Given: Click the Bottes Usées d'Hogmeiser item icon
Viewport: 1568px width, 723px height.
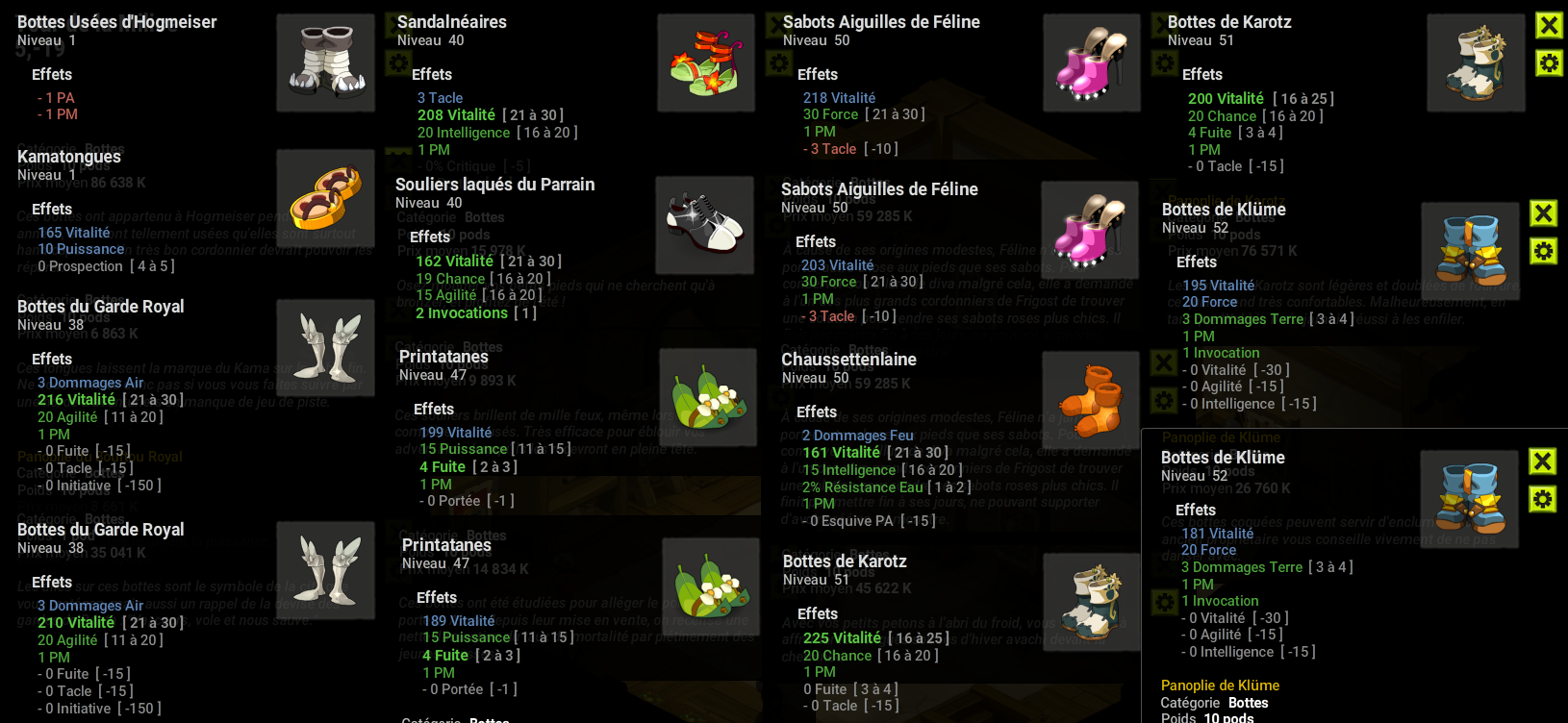Looking at the screenshot, I should 325,62.
